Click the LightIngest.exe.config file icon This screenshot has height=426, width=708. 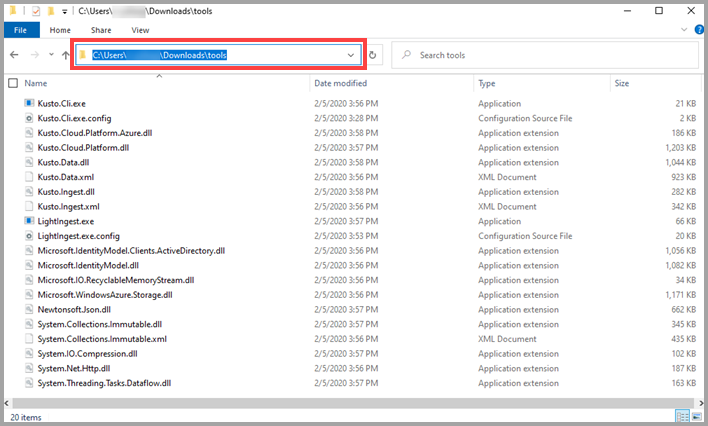click(29, 236)
